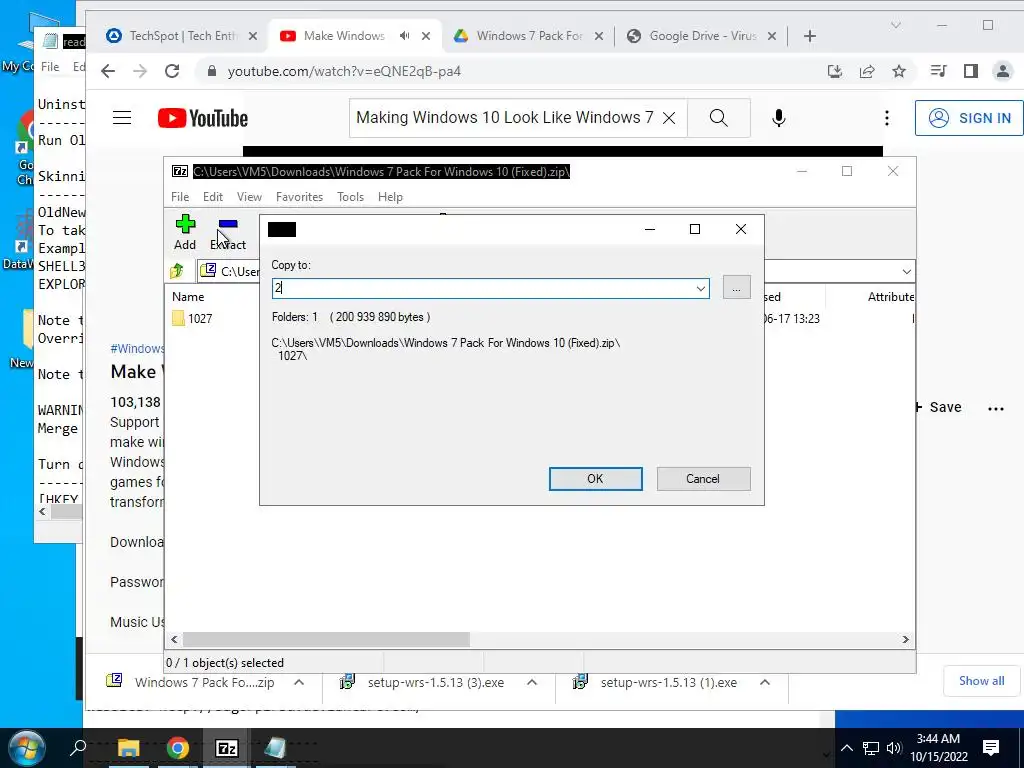1024x768 pixels.
Task: Open the 7-Zip Favorites menu
Action: (x=299, y=197)
